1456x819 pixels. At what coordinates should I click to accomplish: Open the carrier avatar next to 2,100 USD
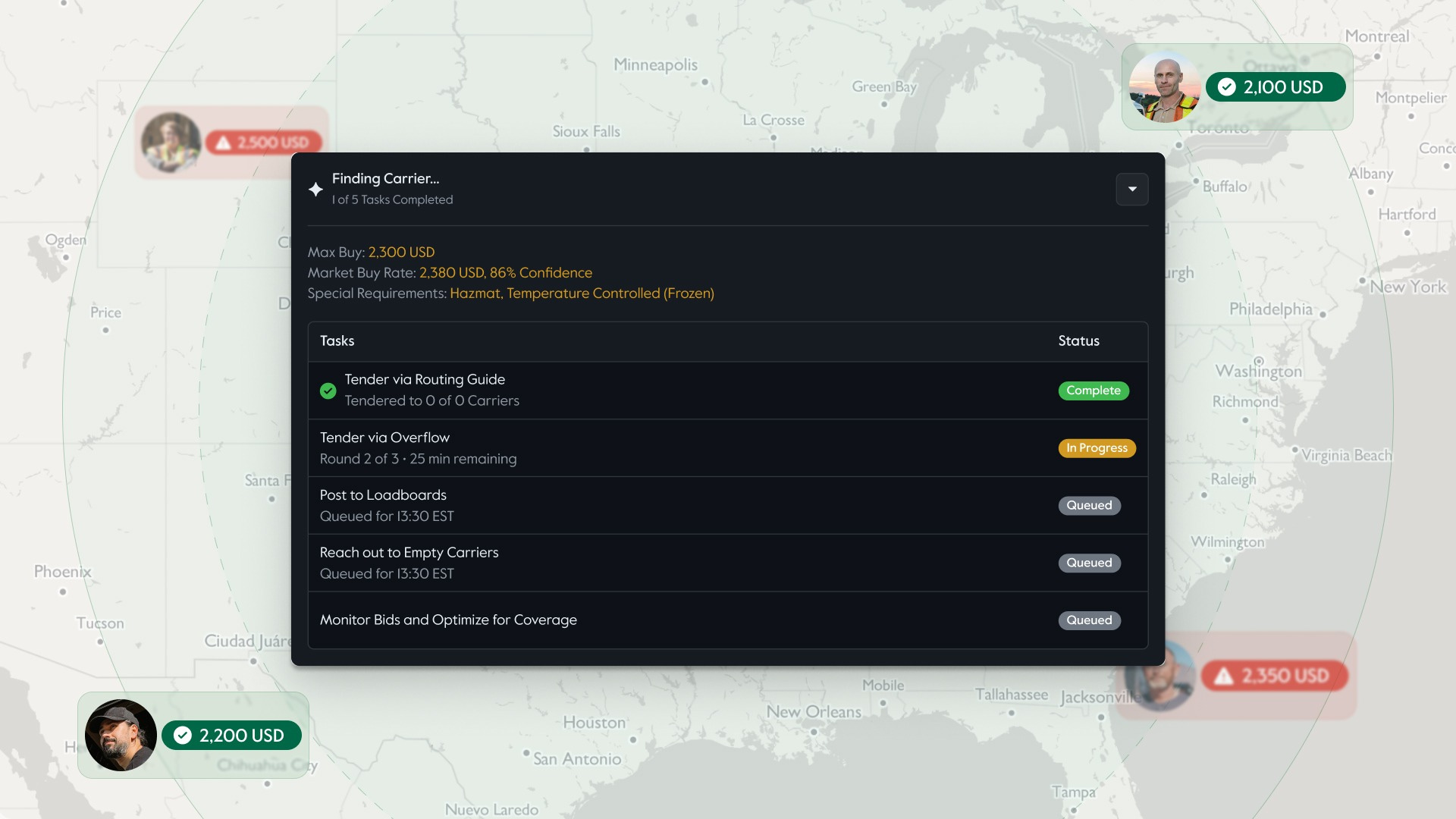pos(1165,86)
